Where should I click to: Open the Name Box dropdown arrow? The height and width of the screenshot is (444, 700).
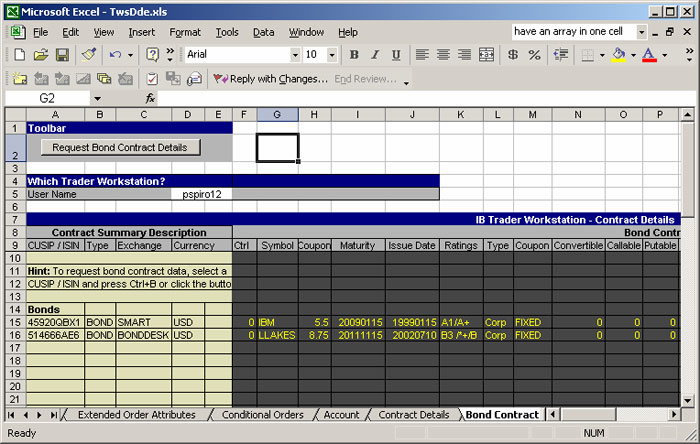(x=97, y=99)
